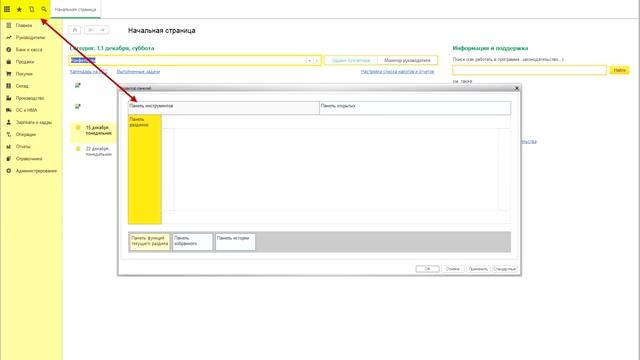Click Отмена button in panel editor

pyautogui.click(x=453, y=269)
